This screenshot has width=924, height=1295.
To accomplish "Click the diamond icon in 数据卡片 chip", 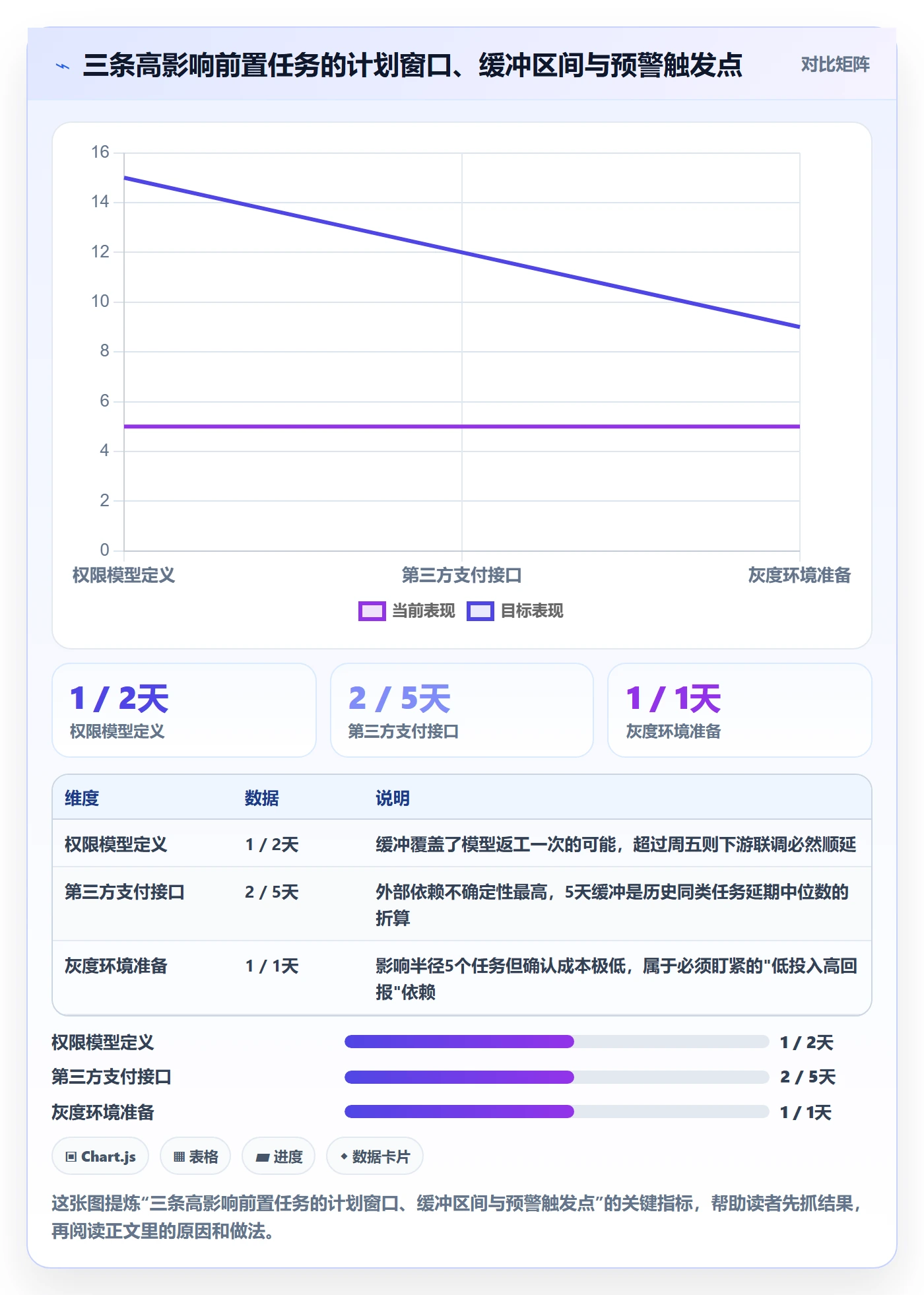I will click(343, 1156).
